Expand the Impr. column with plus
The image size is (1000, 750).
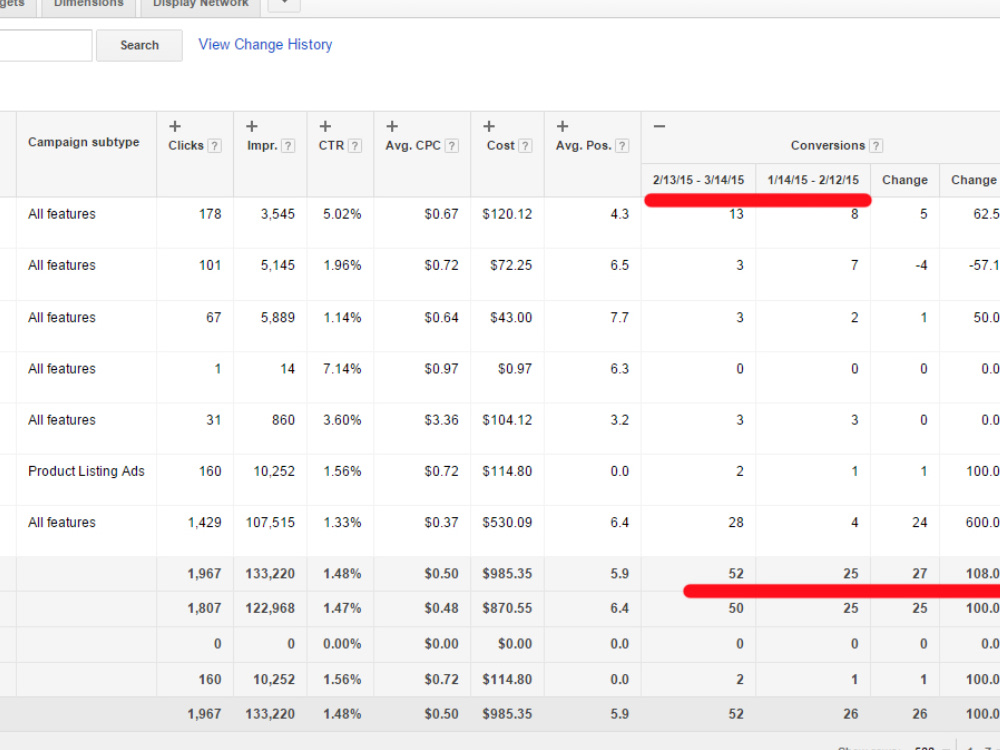click(252, 126)
